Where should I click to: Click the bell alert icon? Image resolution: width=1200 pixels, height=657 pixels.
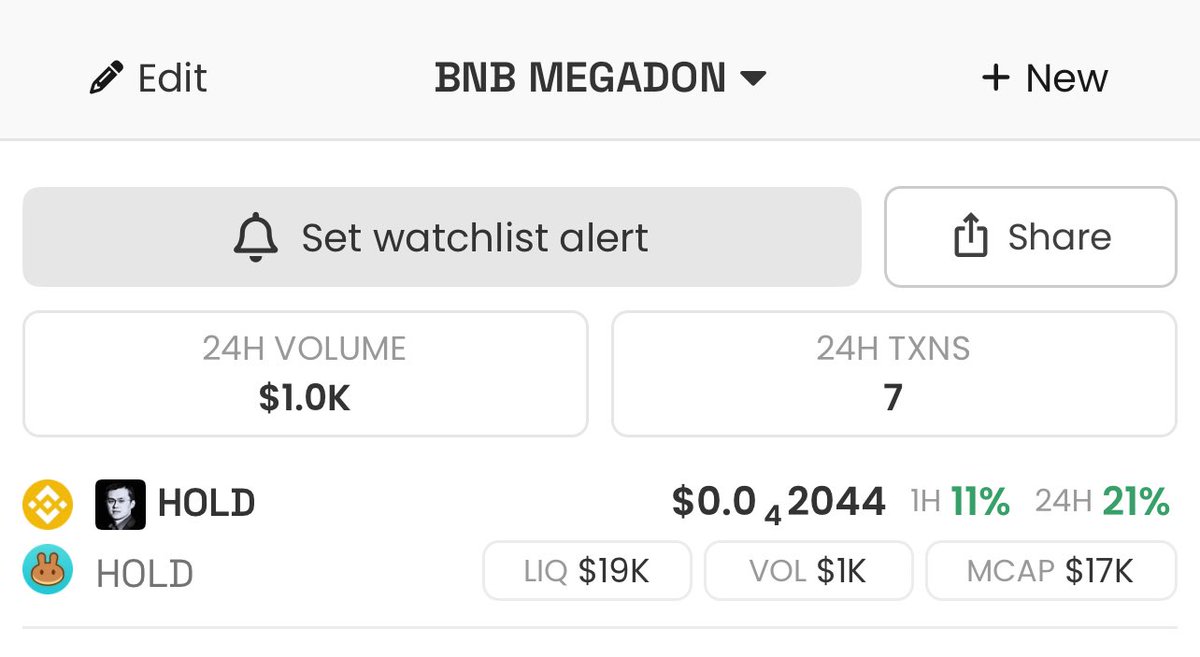coord(256,237)
